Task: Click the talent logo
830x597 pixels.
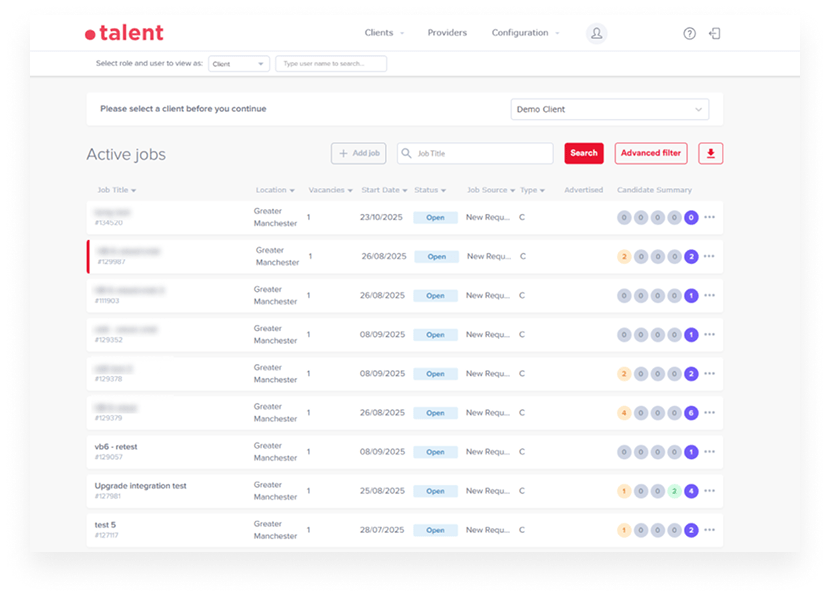Action: point(124,33)
